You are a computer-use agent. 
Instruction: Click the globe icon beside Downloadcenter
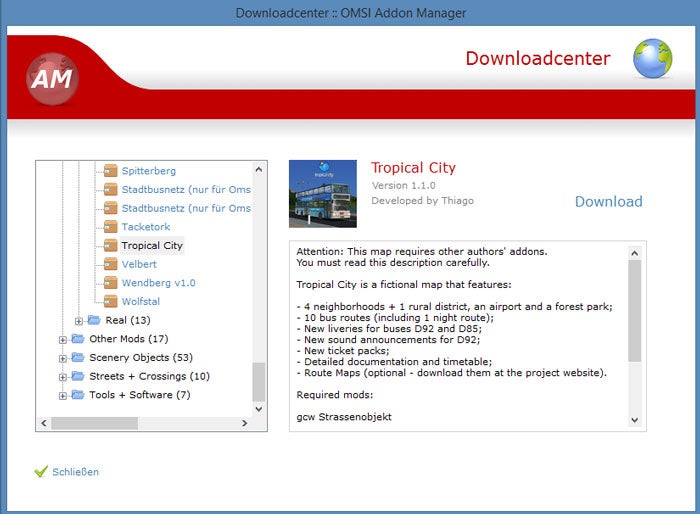coord(652,59)
